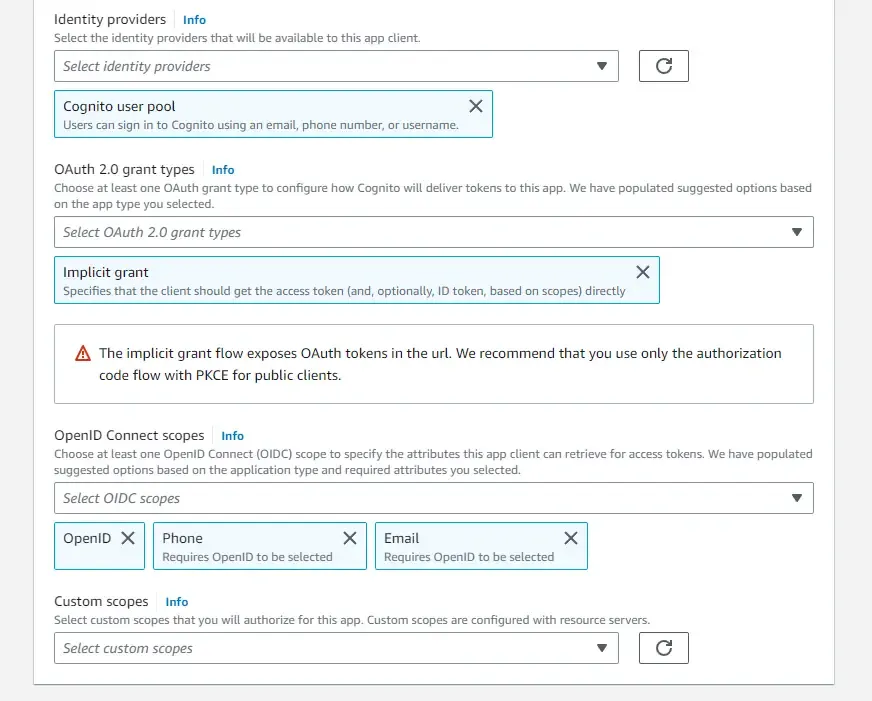Remove the OpenID scope
Screen dimensions: 872x701
(x=127, y=537)
